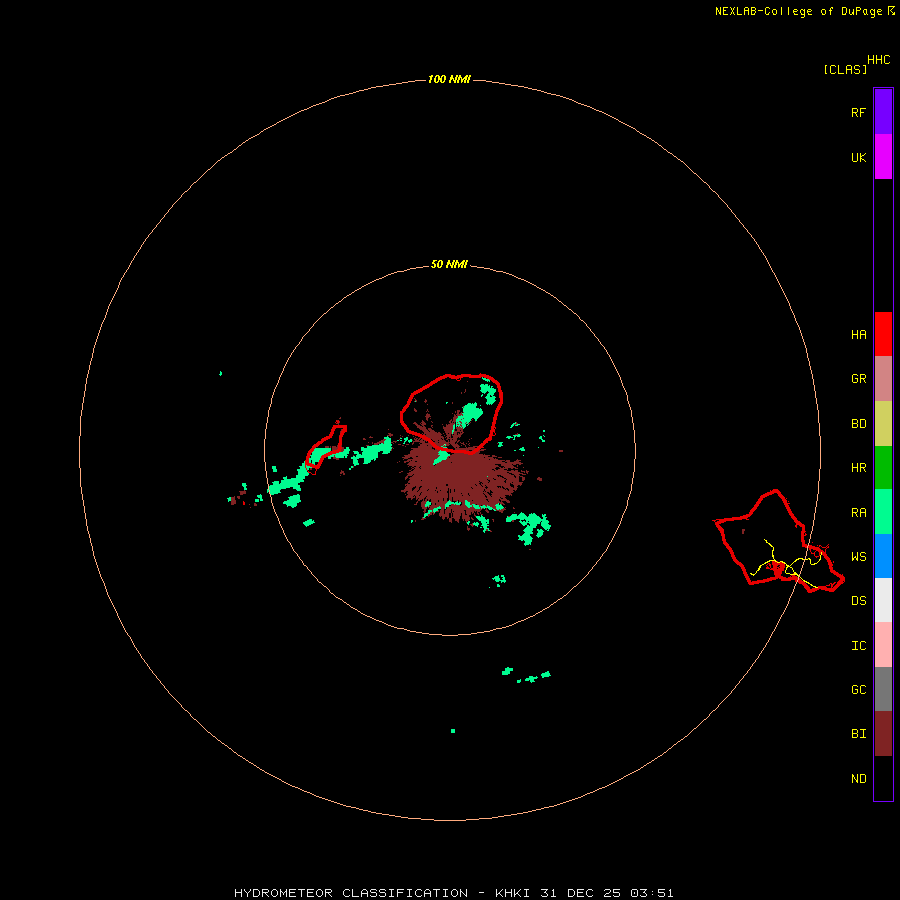Click the BI legend label
The height and width of the screenshot is (900, 900).
click(x=858, y=734)
